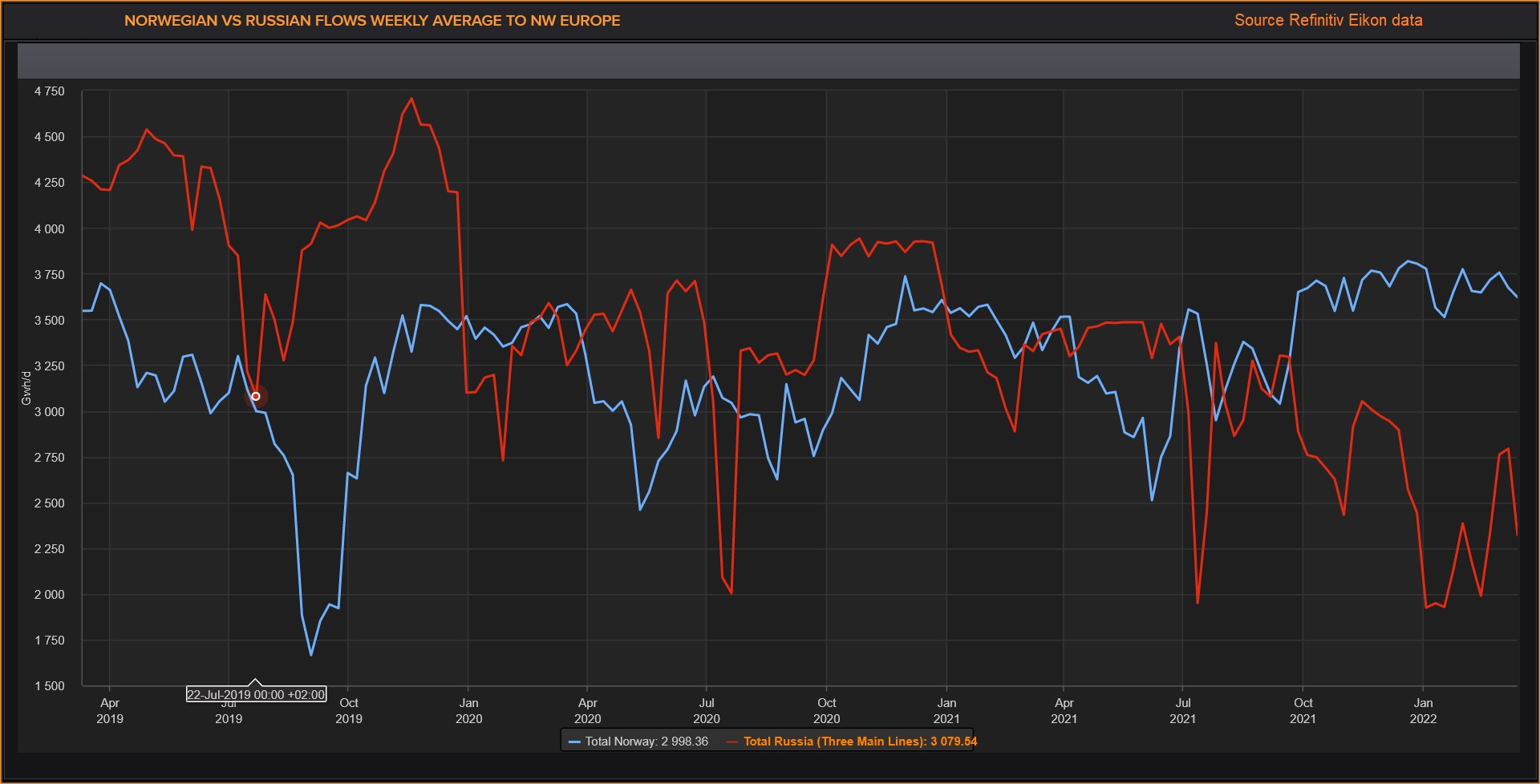This screenshot has width=1540, height=784.
Task: Click the Jan 2020 x-axis label
Action: coord(469,710)
